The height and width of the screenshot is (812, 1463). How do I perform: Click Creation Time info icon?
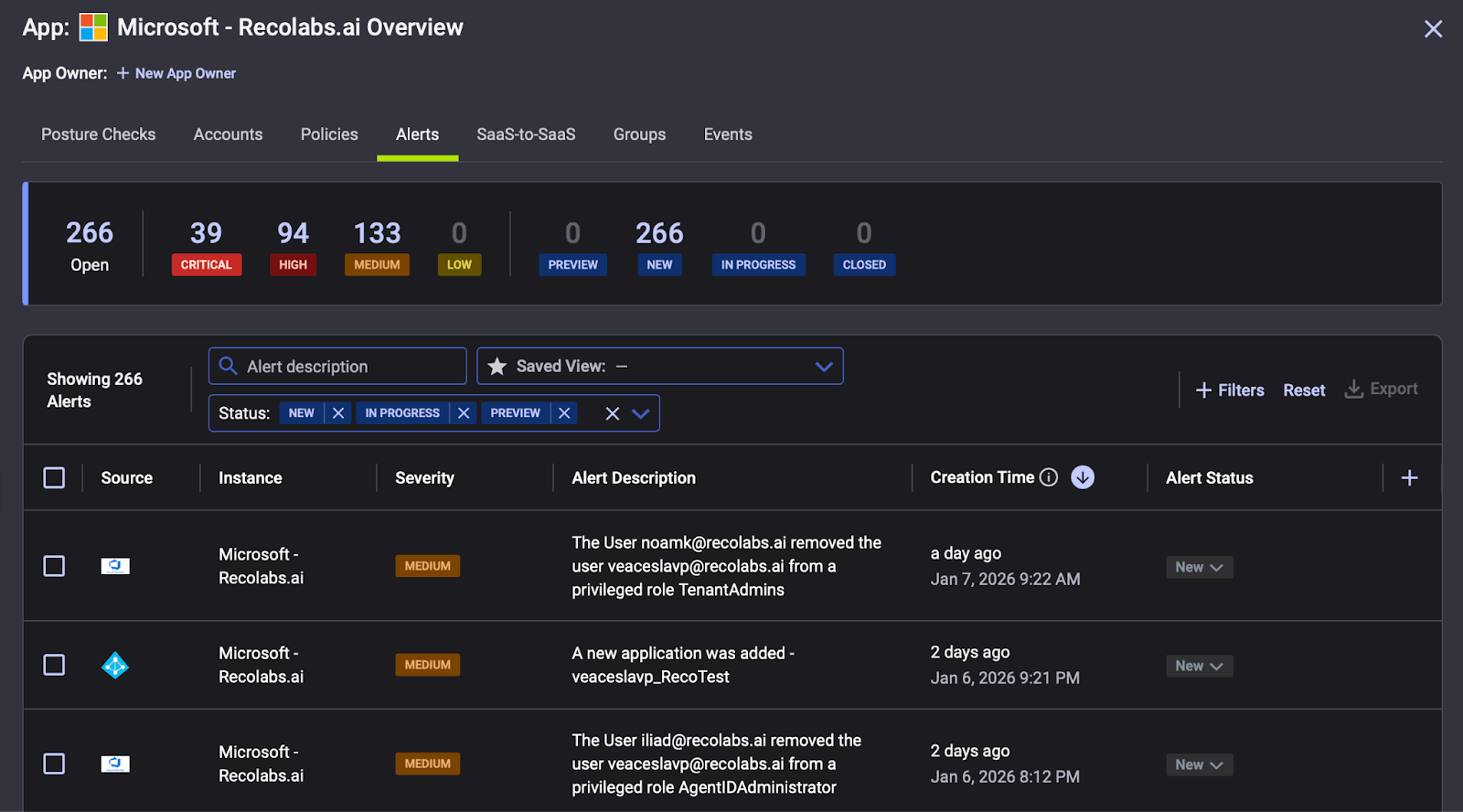pyautogui.click(x=1049, y=477)
